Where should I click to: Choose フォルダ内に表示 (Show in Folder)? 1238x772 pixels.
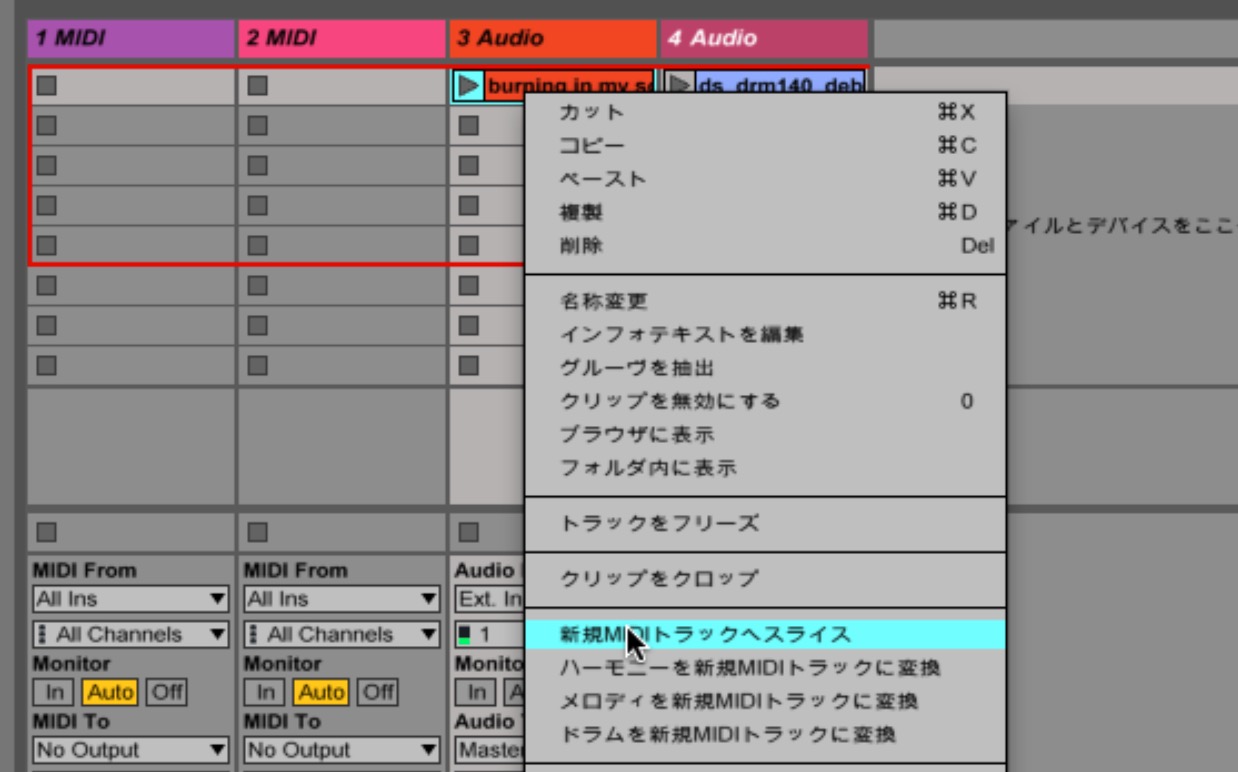[x=766, y=467]
